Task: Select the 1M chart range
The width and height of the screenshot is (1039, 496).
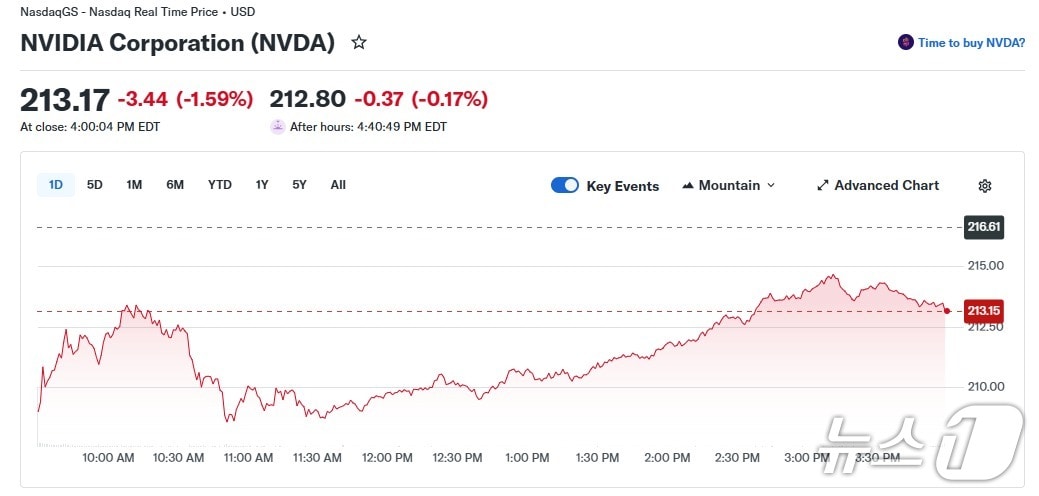Action: [134, 185]
